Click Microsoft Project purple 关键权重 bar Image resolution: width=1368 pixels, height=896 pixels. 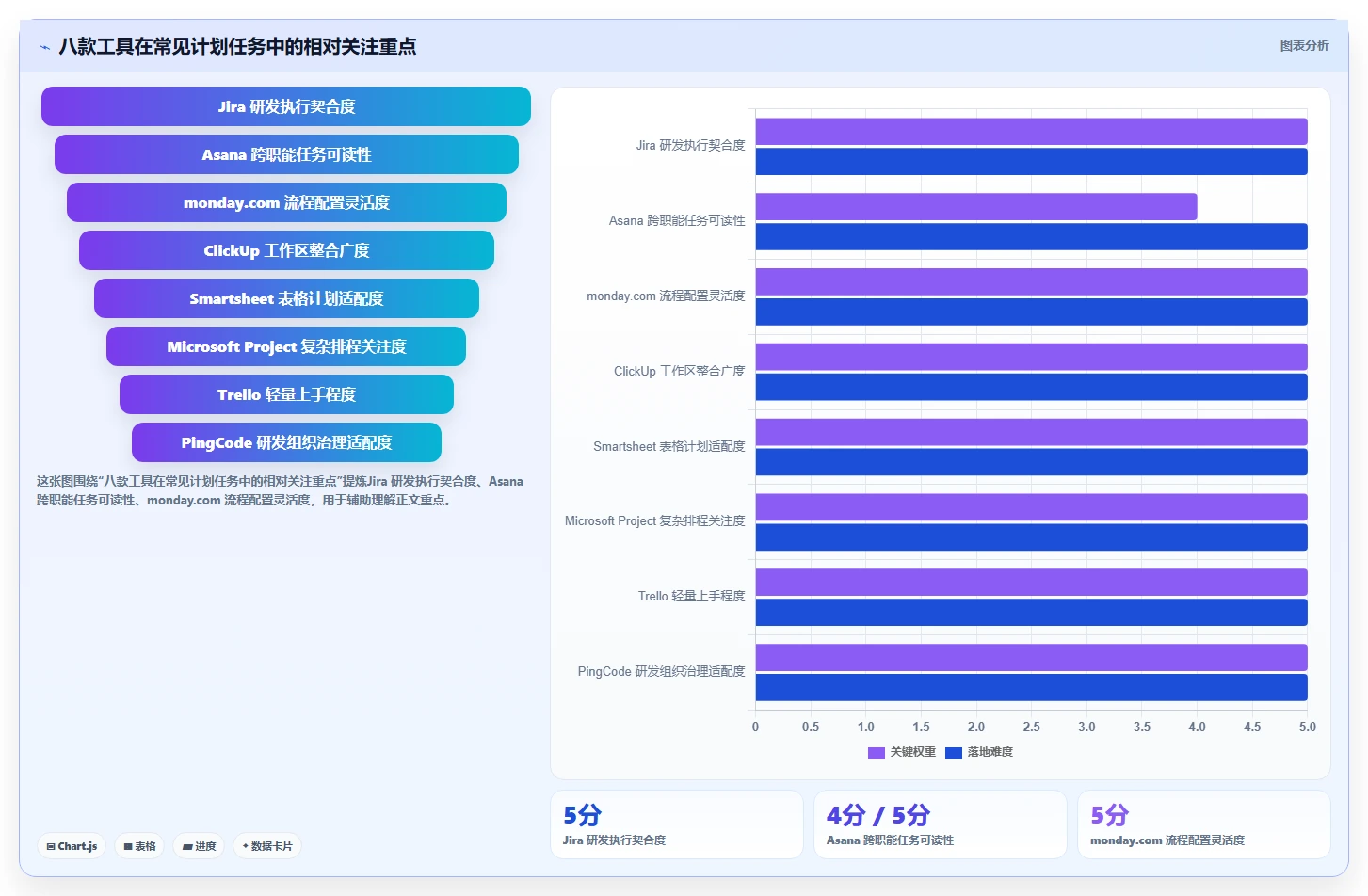(x=1032, y=507)
